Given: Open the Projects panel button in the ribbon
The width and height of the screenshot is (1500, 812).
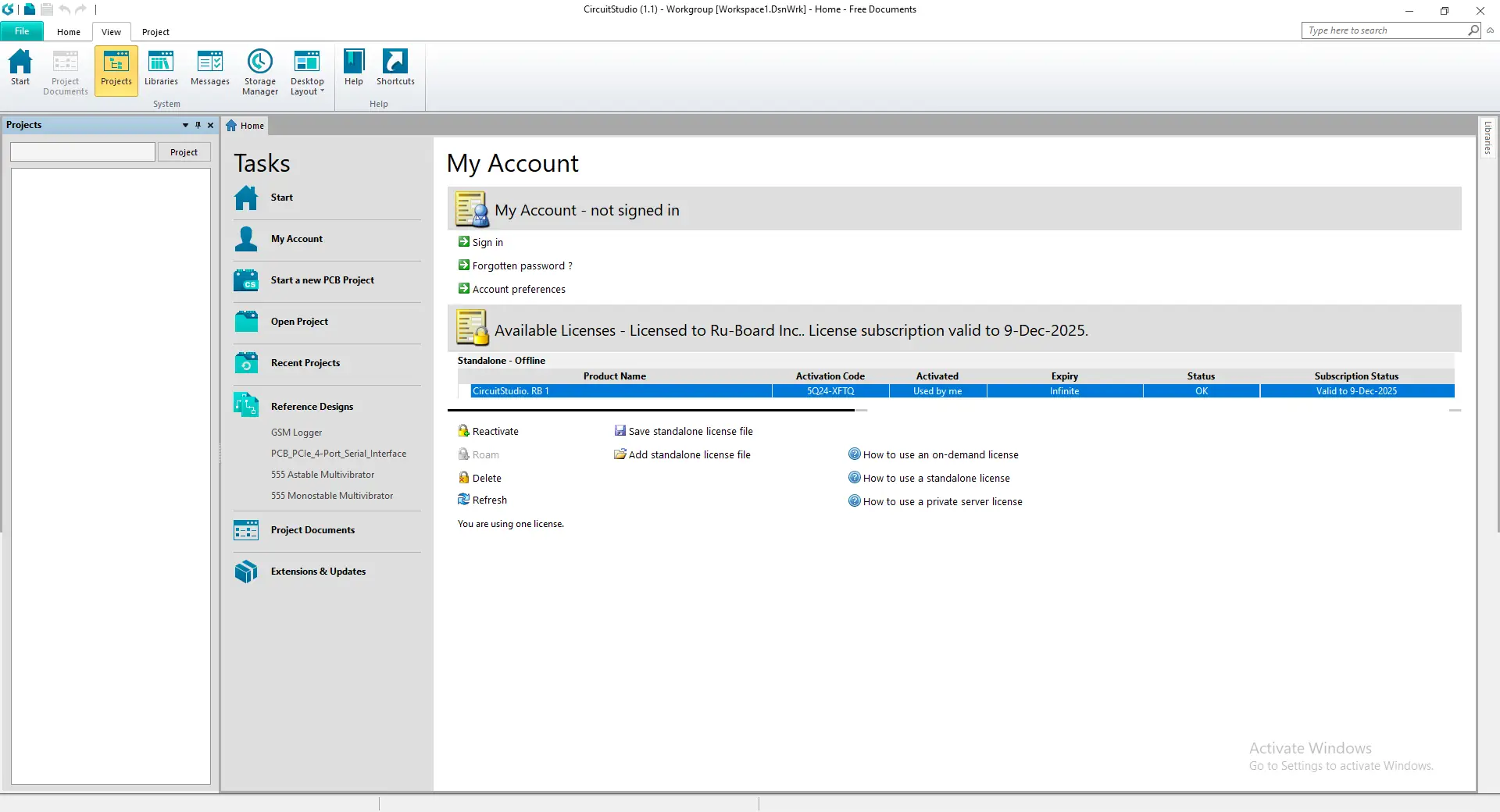Looking at the screenshot, I should coord(116,70).
